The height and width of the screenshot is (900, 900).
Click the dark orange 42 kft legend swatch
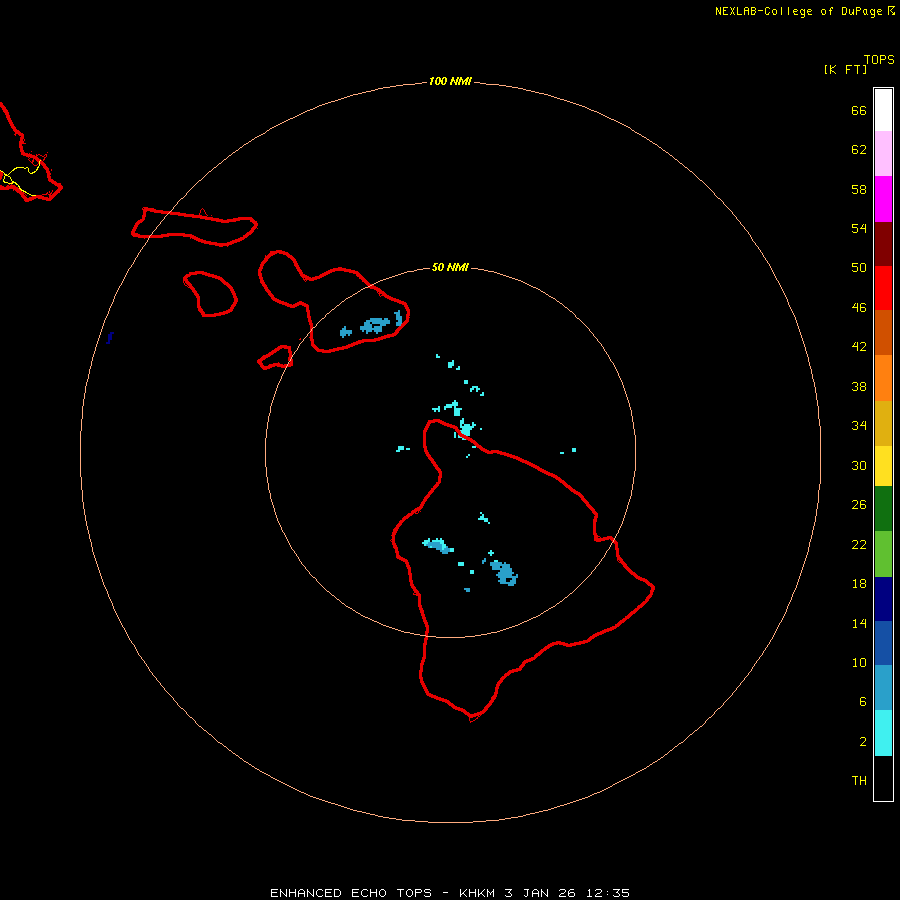pos(883,333)
